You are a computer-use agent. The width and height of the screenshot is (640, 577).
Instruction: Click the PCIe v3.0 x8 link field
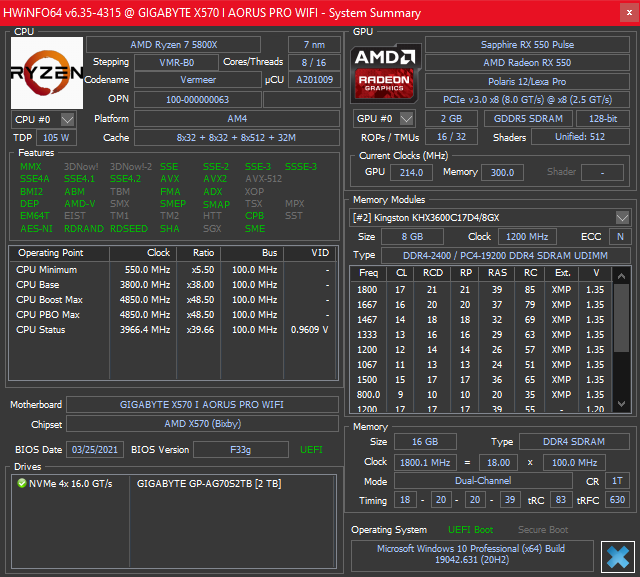click(x=527, y=100)
